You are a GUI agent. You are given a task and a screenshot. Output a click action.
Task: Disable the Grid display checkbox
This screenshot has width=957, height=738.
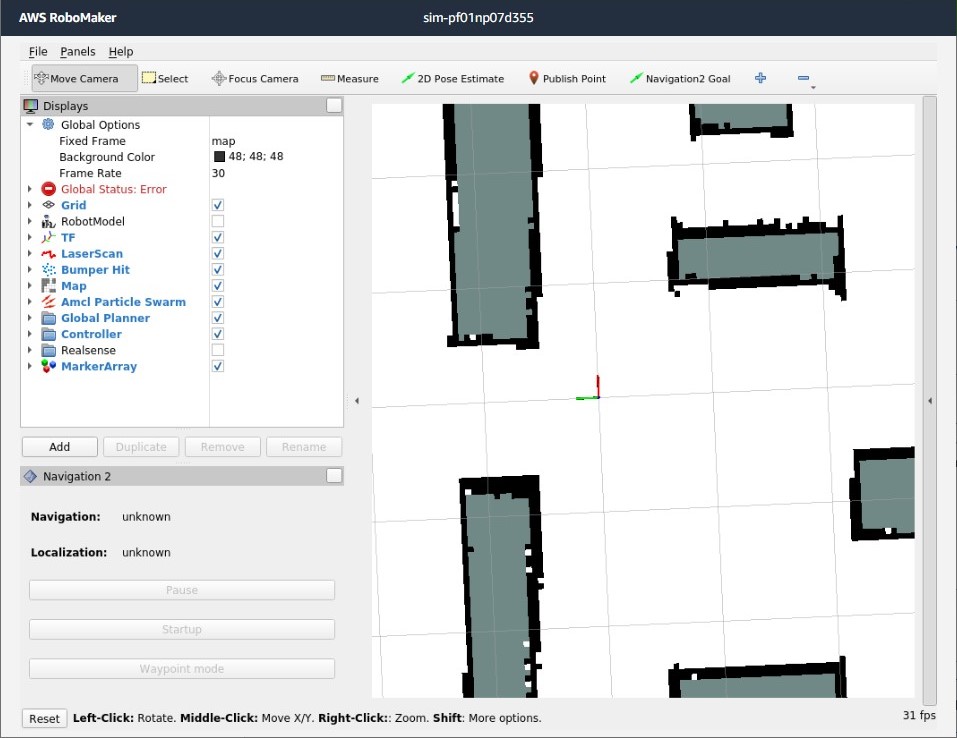(x=218, y=205)
